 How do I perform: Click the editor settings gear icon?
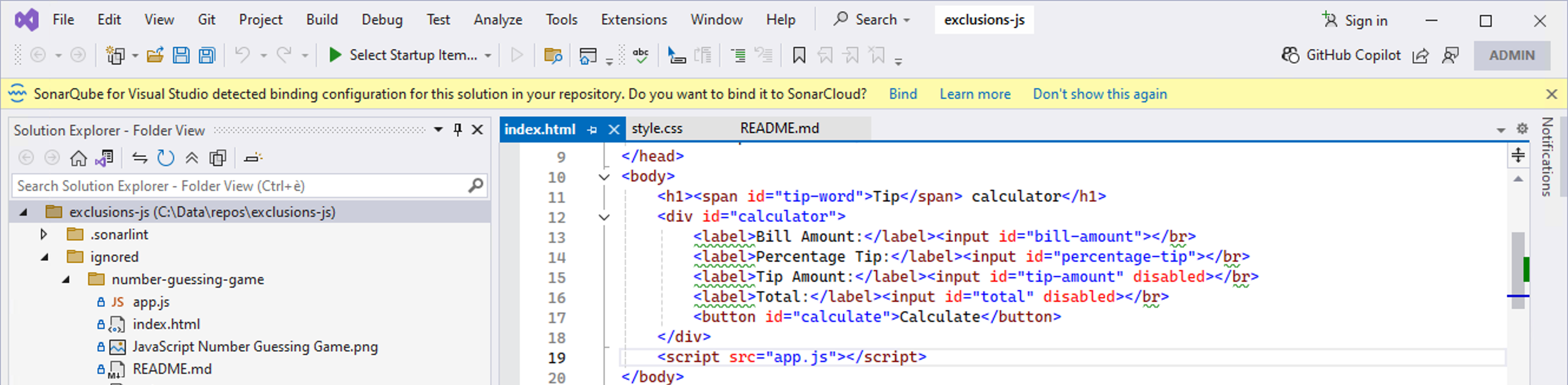[x=1523, y=129]
